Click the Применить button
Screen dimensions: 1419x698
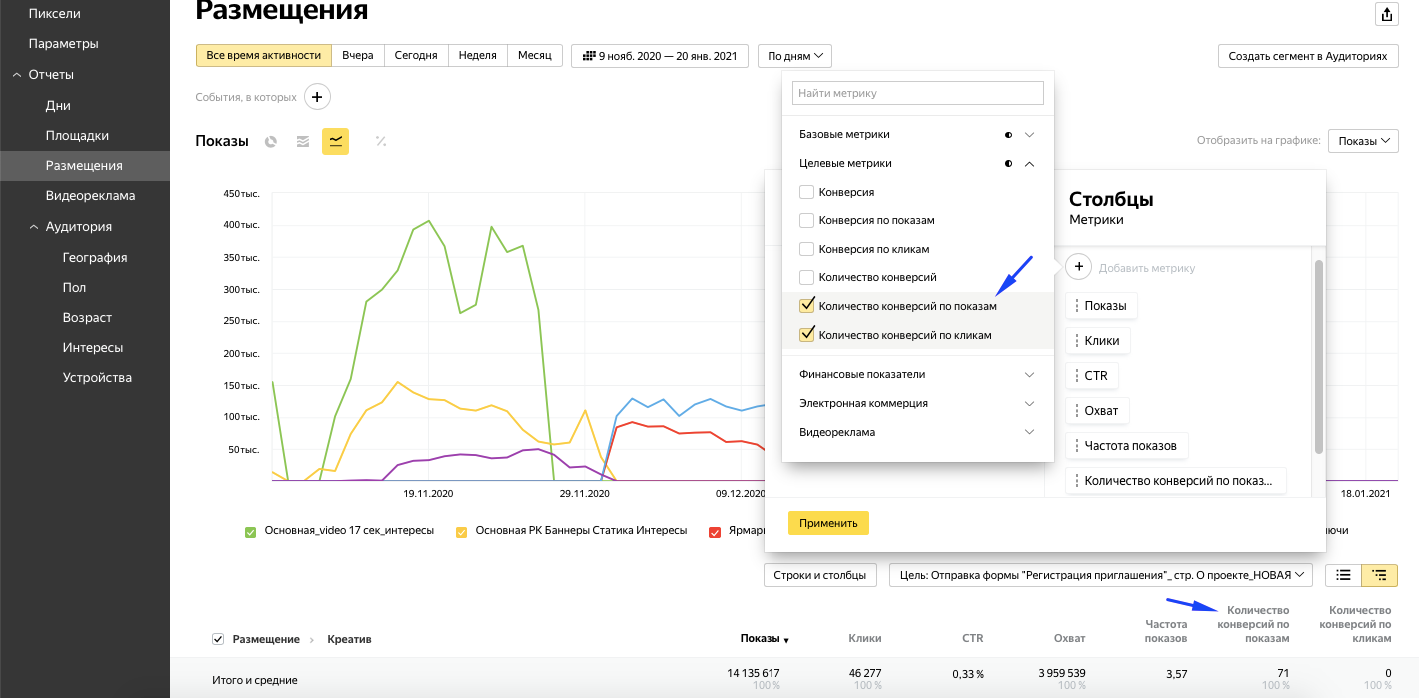pyautogui.click(x=828, y=523)
